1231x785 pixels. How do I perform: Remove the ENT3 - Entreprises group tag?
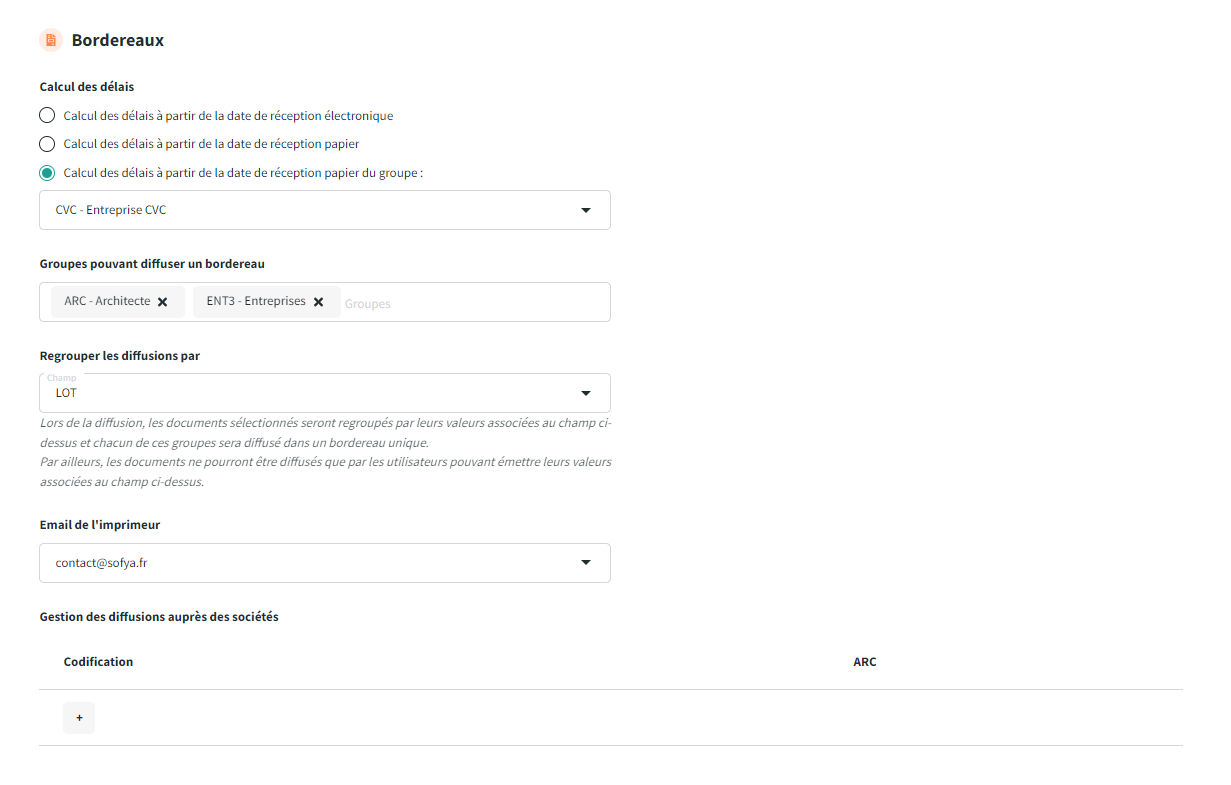(318, 302)
